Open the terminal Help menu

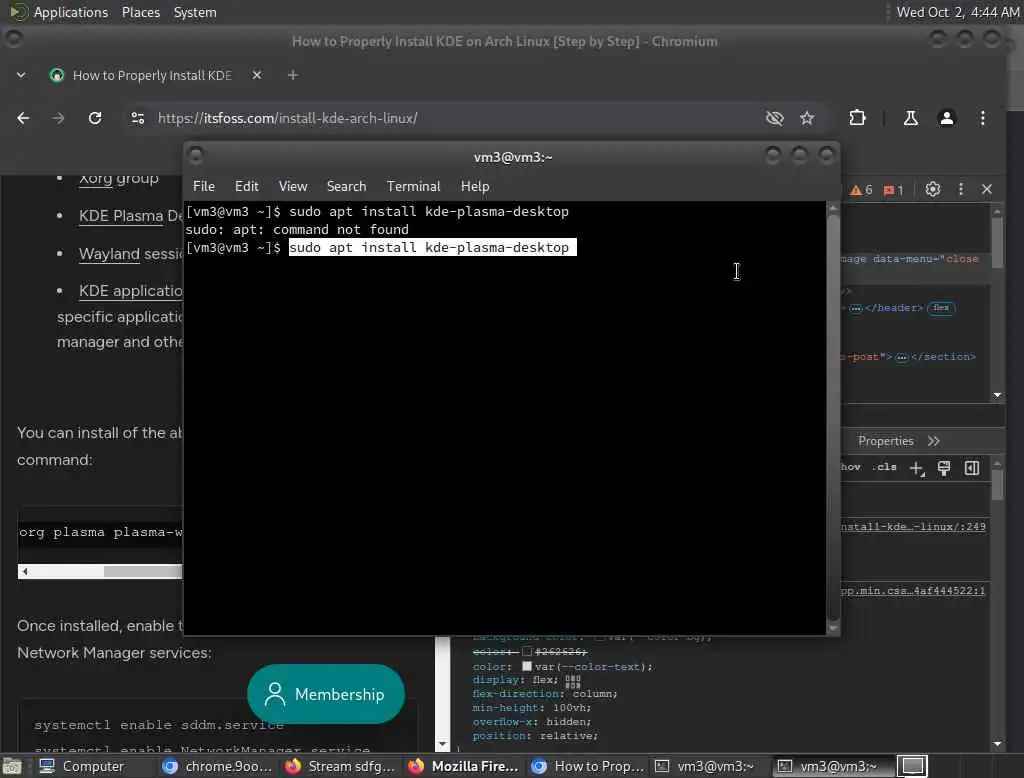click(x=475, y=186)
